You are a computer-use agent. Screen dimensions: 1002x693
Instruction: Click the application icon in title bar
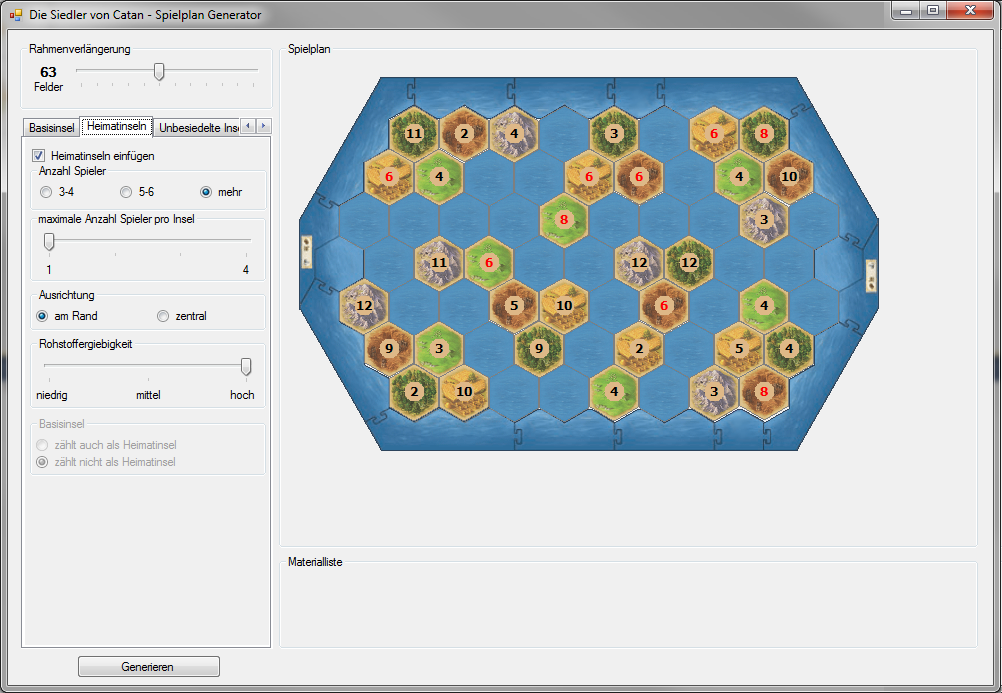tap(16, 15)
